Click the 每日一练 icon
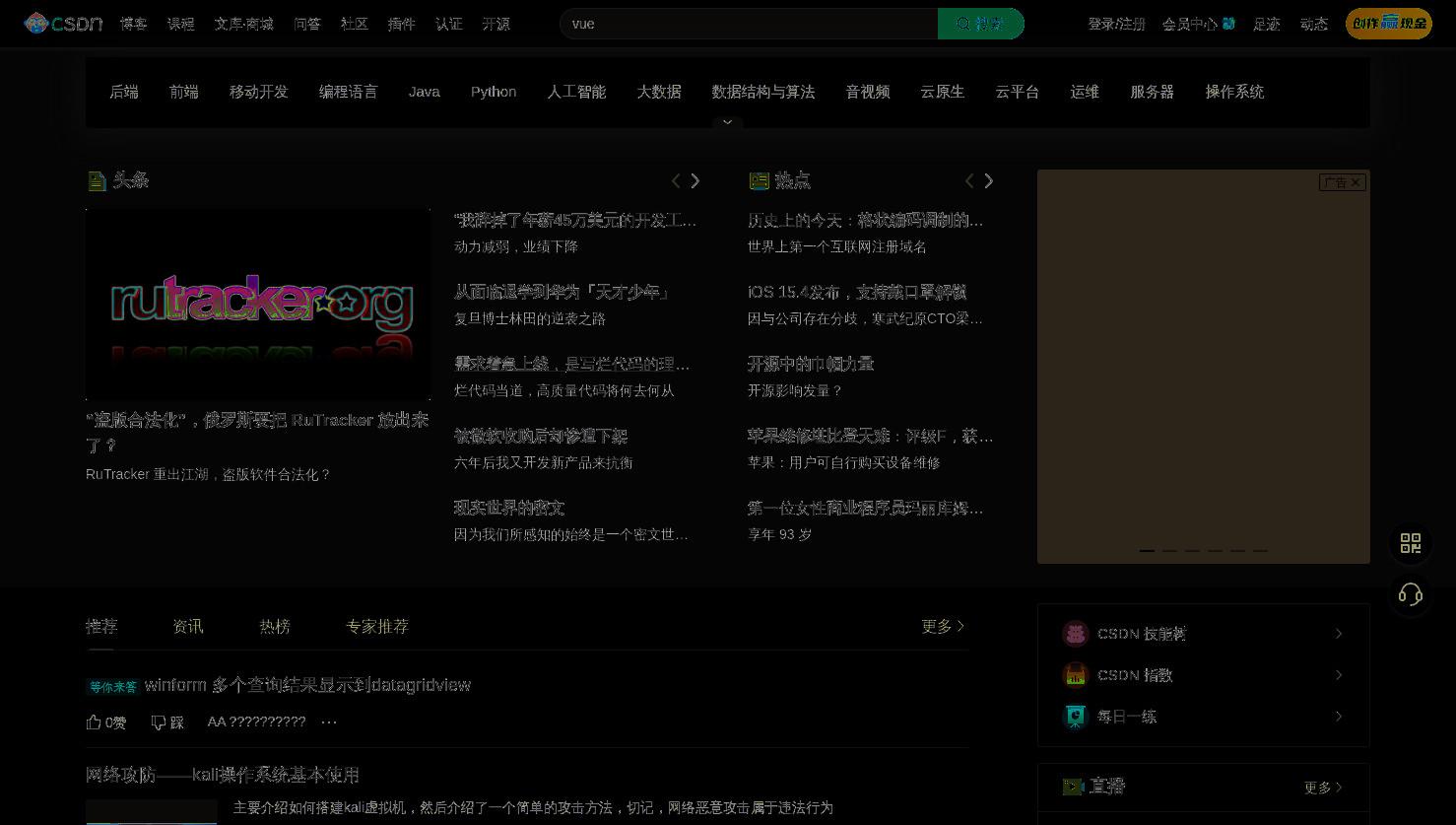Viewport: 1456px width, 825px height. click(1075, 717)
